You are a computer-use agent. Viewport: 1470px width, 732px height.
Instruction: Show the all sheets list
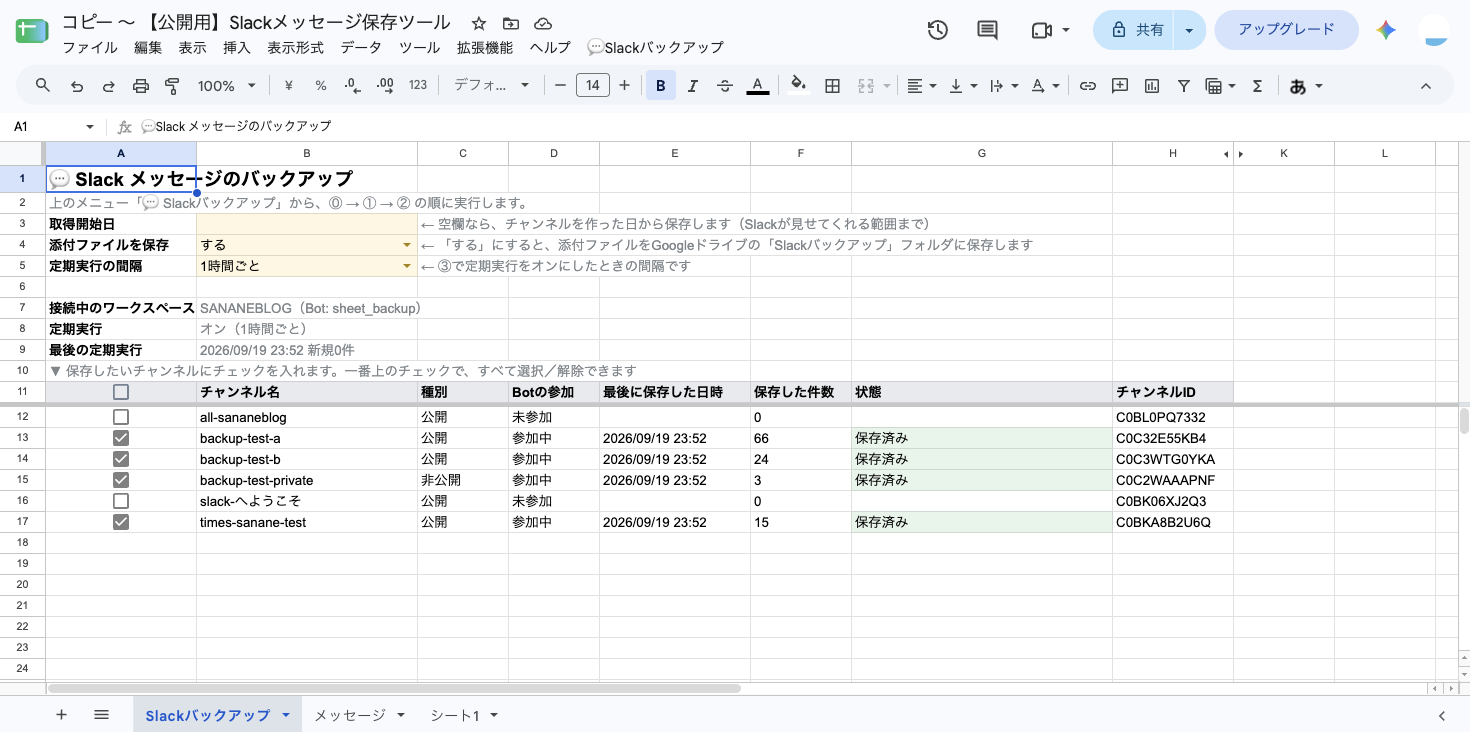[x=101, y=715]
